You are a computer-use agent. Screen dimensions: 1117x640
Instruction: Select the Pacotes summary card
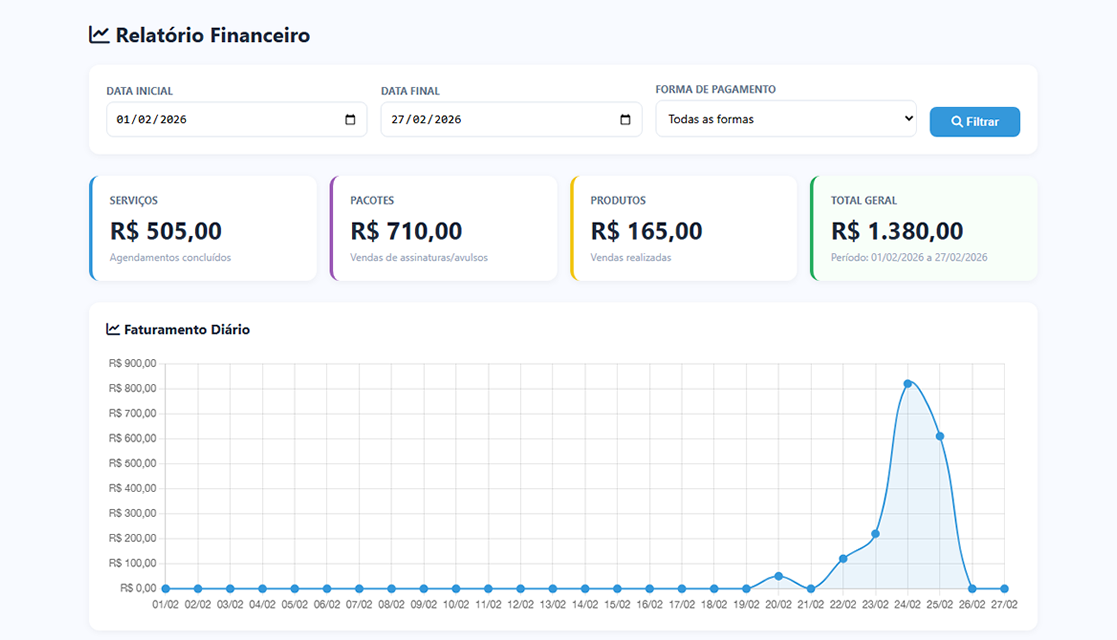click(x=444, y=228)
